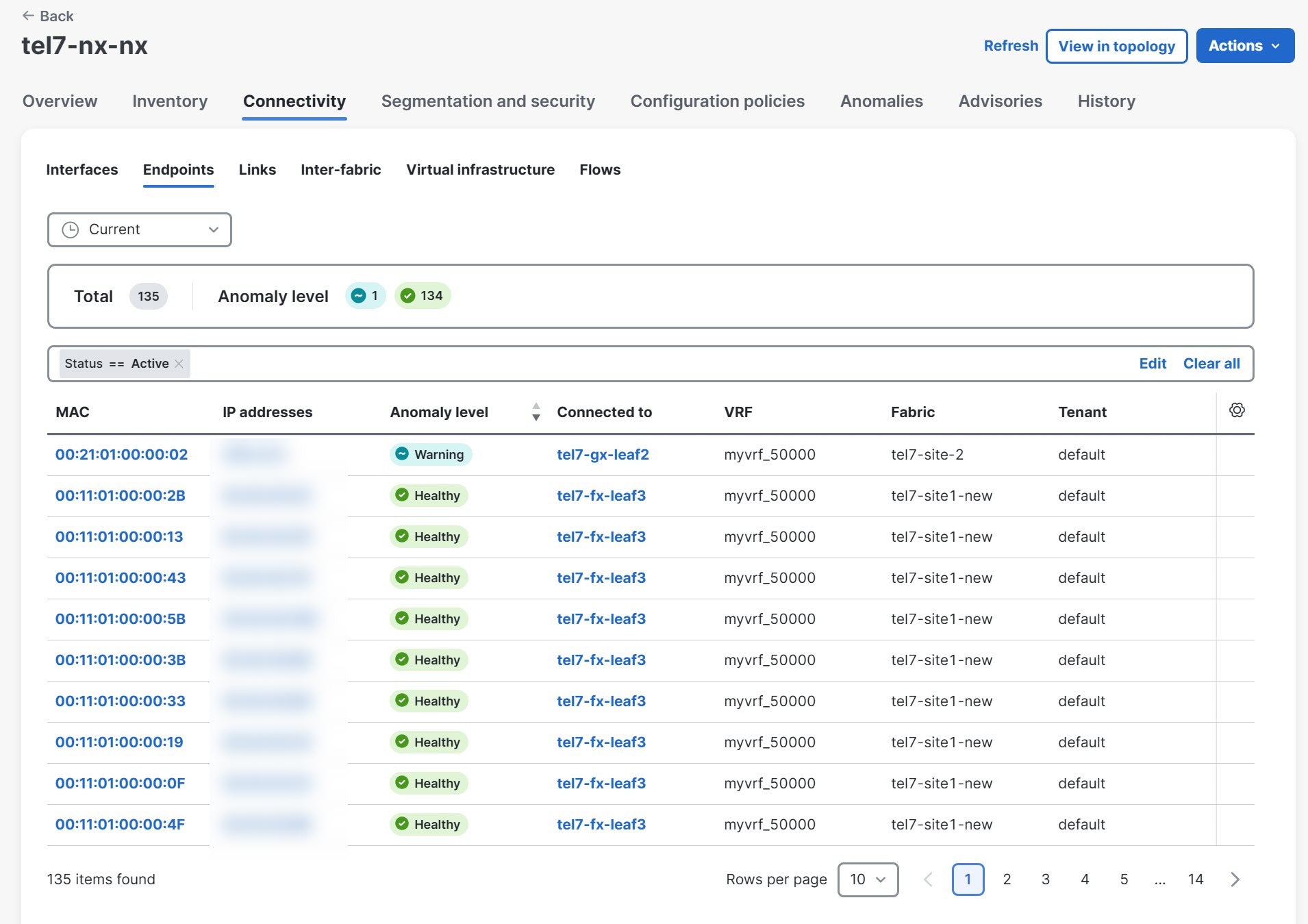
Task: Click the tel7-site-2 fabric cell
Action: 927,455
